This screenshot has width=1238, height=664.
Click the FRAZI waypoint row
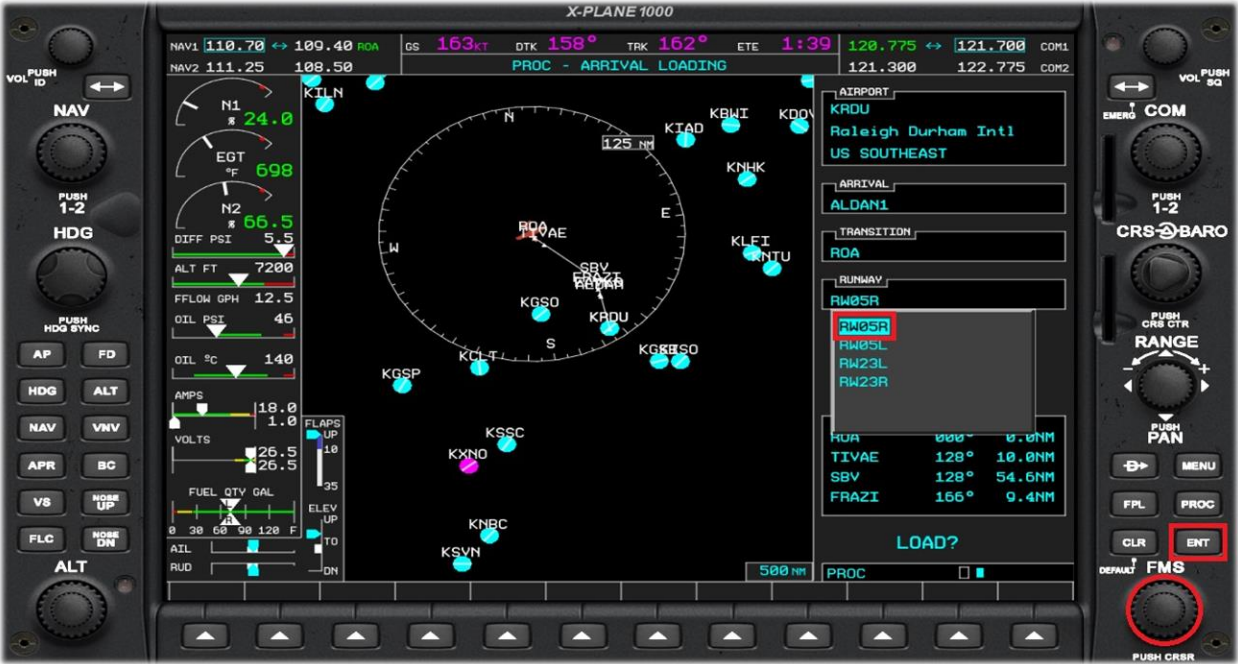pyautogui.click(x=942, y=497)
